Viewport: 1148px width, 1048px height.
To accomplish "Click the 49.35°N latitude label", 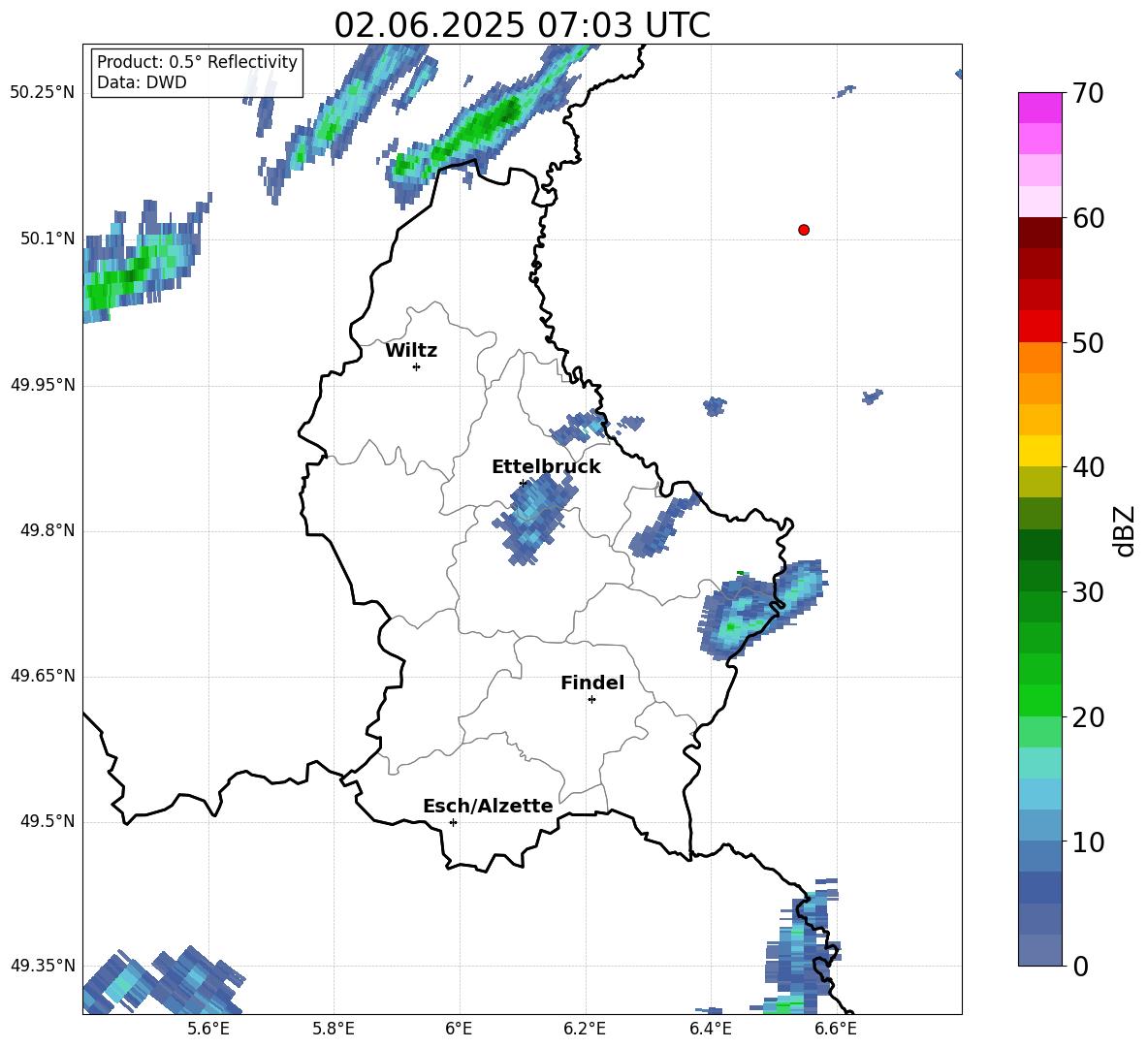I will pos(43,966).
